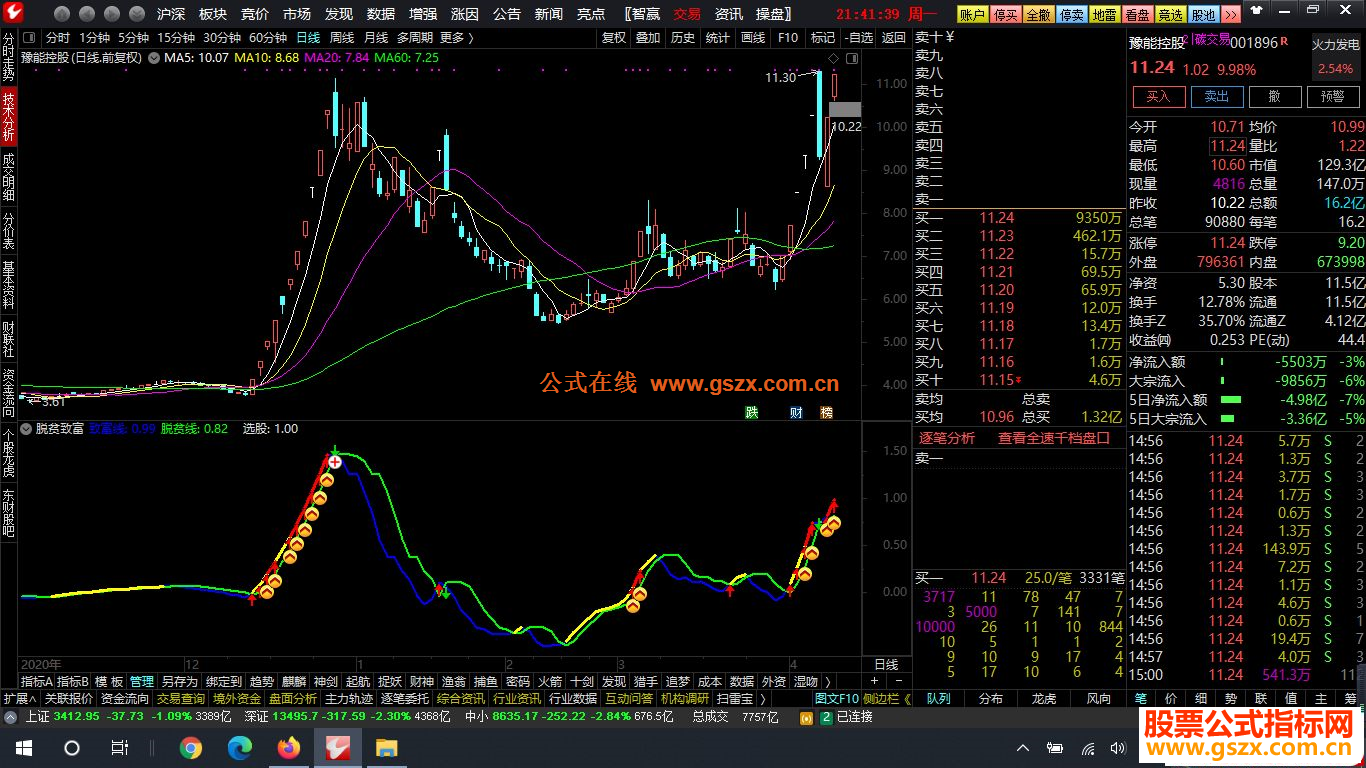Screen dimensions: 1366x768
Task: Open the 多周期 multi-period selector
Action: click(415, 38)
